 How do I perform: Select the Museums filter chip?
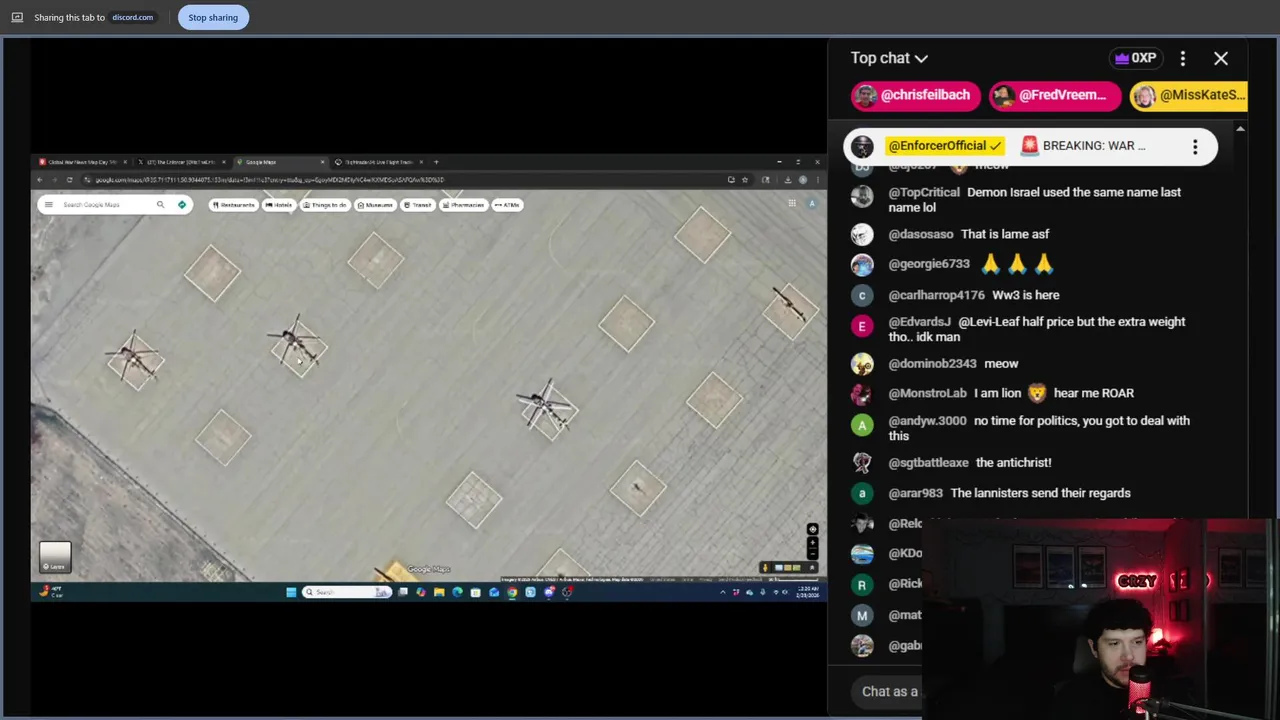click(376, 205)
